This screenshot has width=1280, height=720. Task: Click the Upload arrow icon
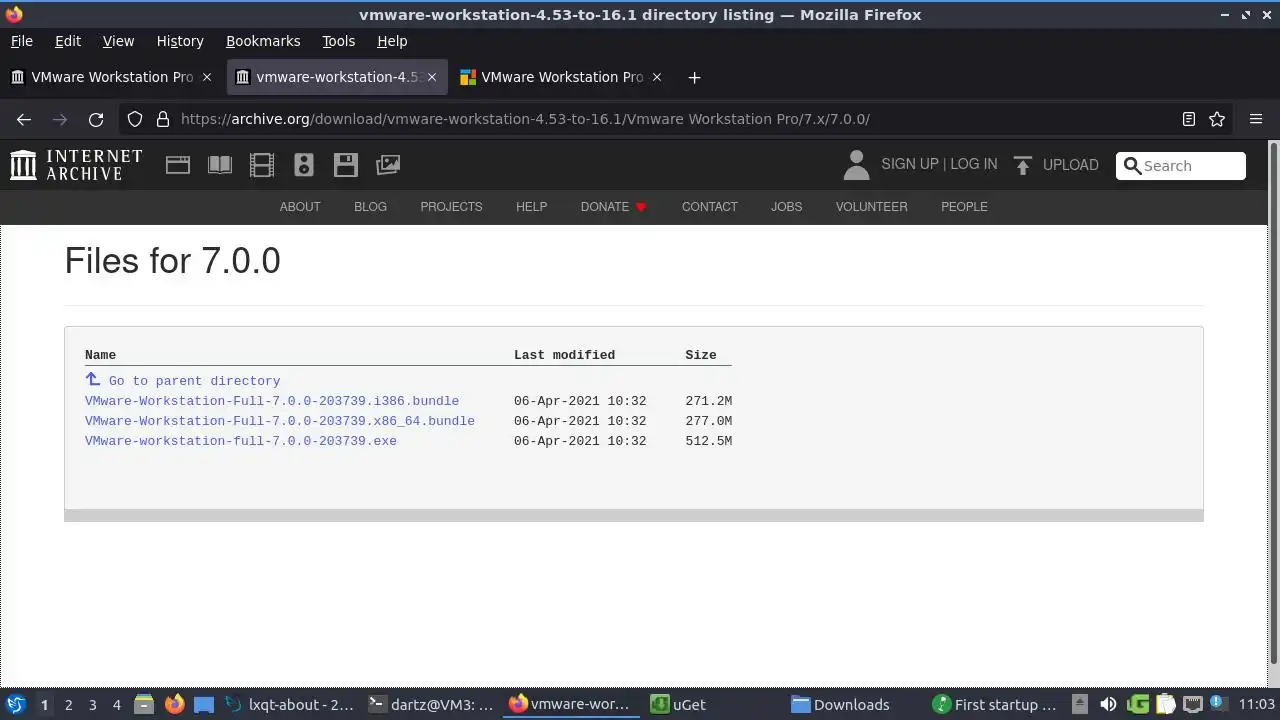1022,165
